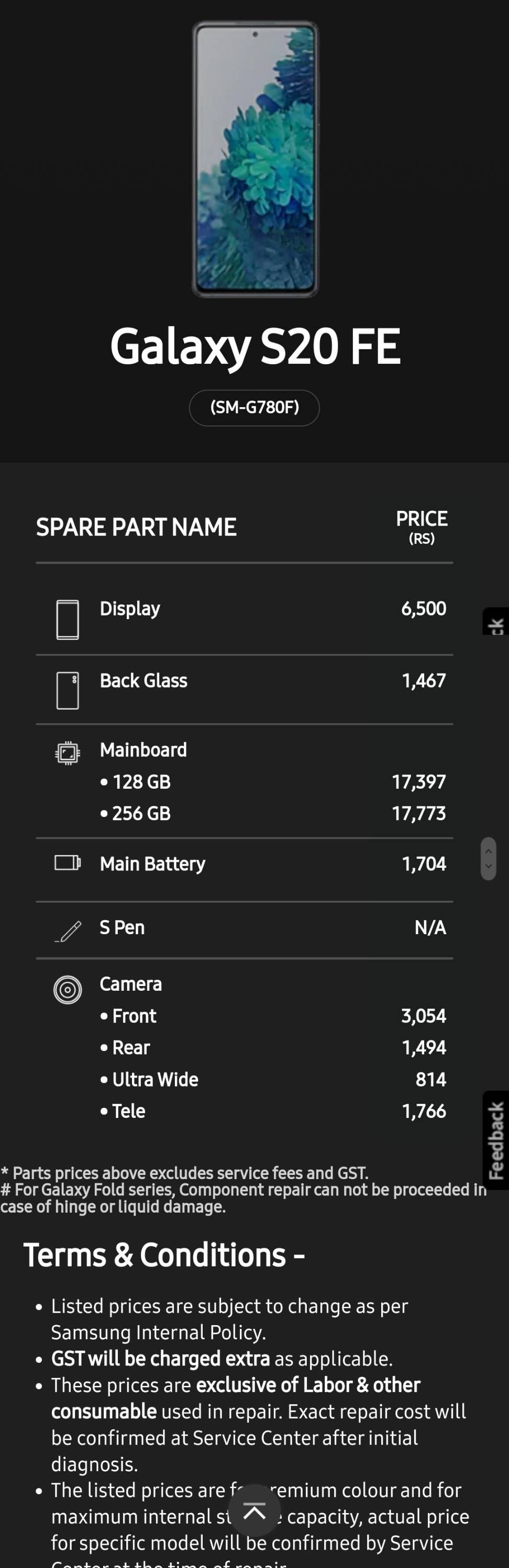Click the Camera lens icon
This screenshot has height=1568, width=509.
click(68, 989)
